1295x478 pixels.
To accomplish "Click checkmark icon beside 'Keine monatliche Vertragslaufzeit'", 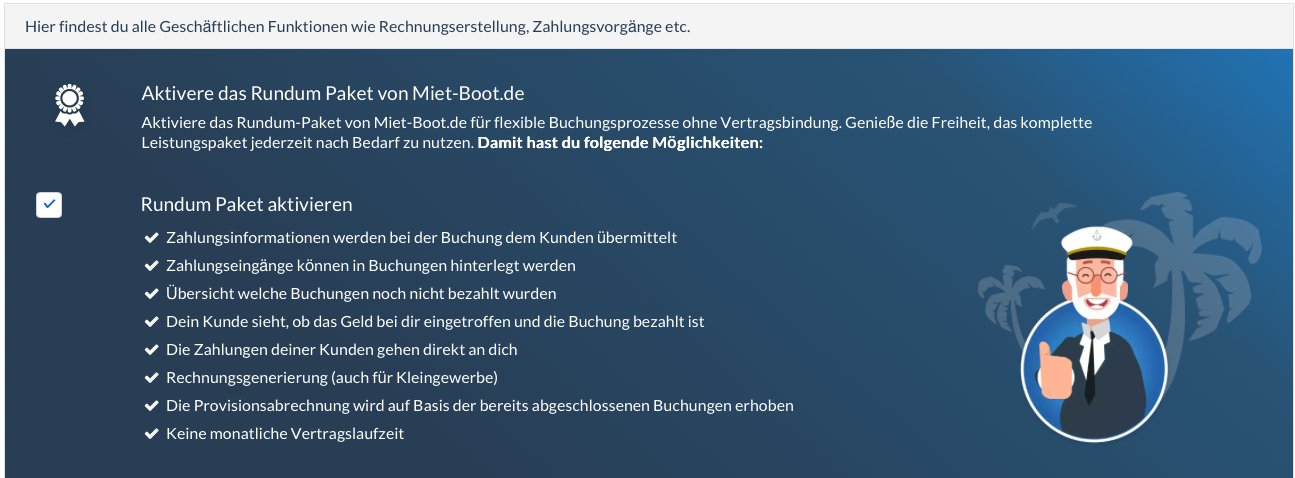I will coord(152,434).
